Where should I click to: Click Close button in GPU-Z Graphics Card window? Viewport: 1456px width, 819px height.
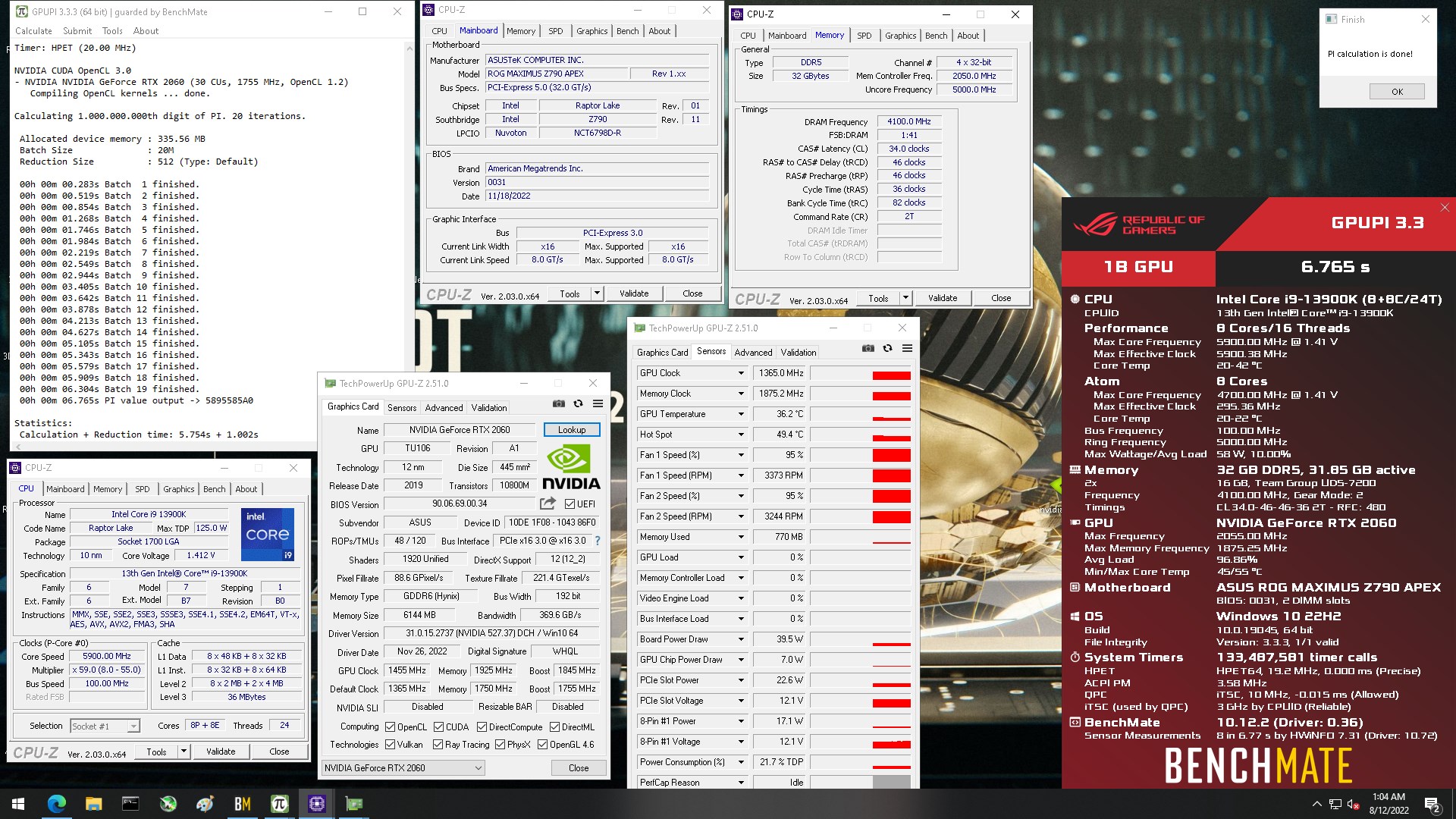click(579, 767)
